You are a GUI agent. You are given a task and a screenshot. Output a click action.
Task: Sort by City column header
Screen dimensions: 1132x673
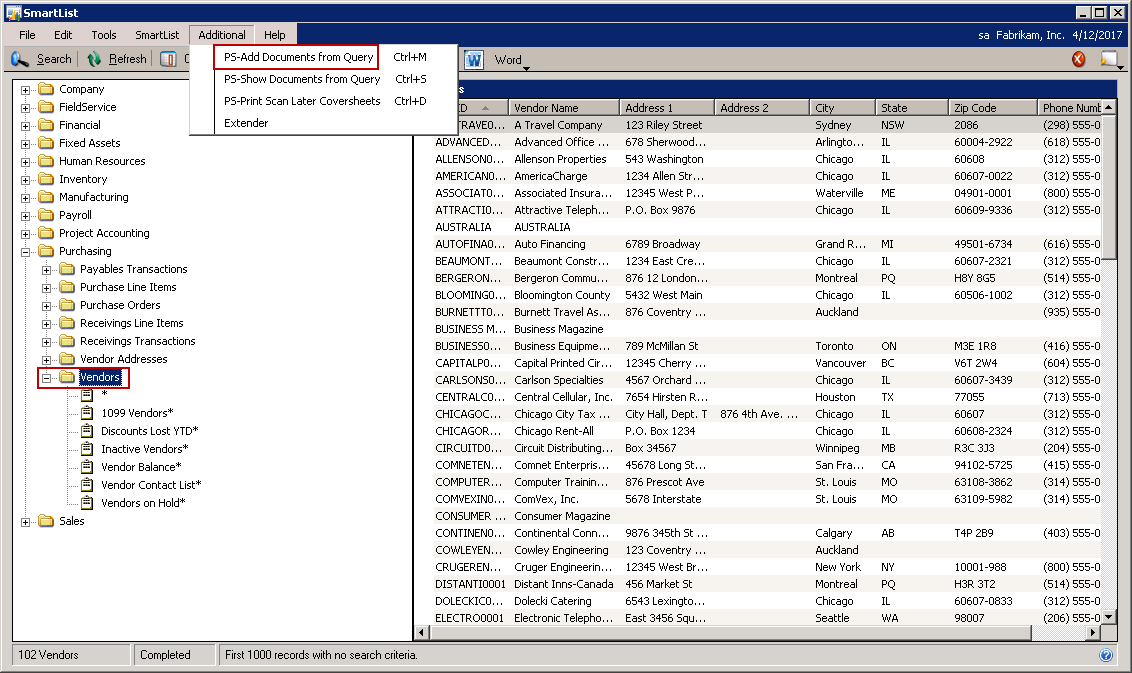tap(842, 108)
